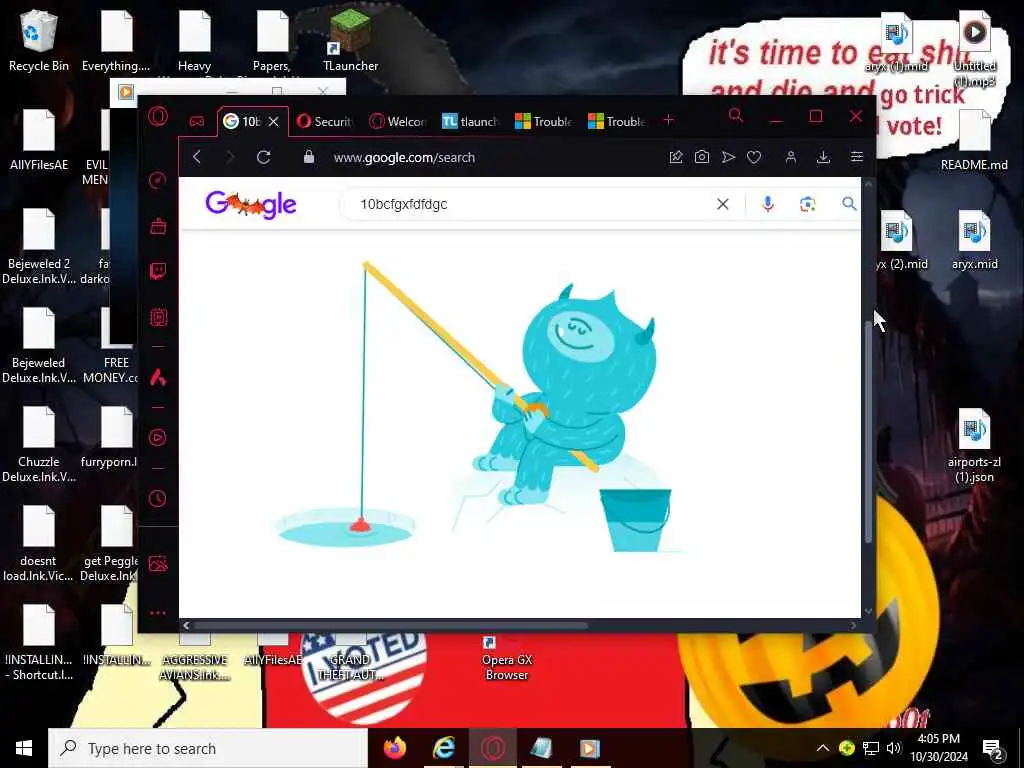Viewport: 1024px width, 768px height.
Task: Reload the Google search page
Action: [x=263, y=157]
